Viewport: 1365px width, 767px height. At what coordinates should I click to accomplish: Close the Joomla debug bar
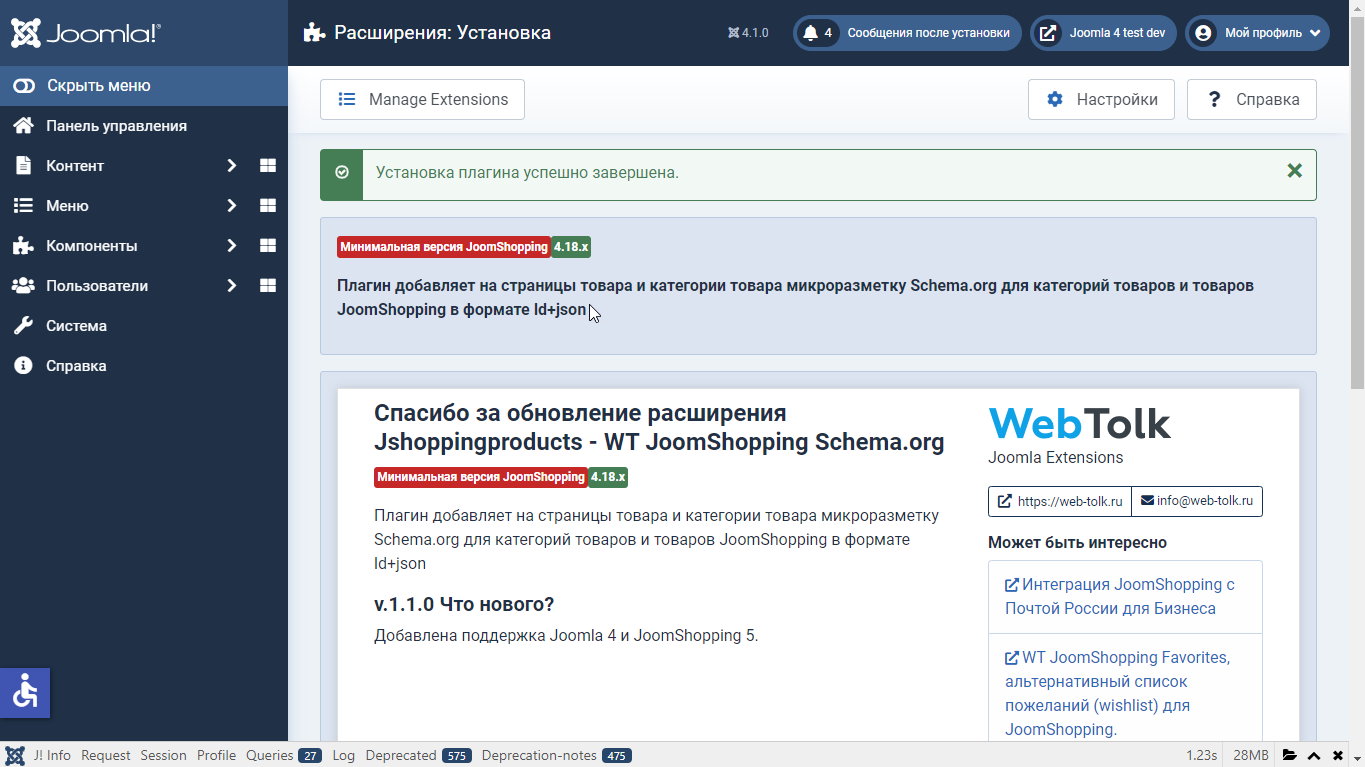[x=1340, y=755]
